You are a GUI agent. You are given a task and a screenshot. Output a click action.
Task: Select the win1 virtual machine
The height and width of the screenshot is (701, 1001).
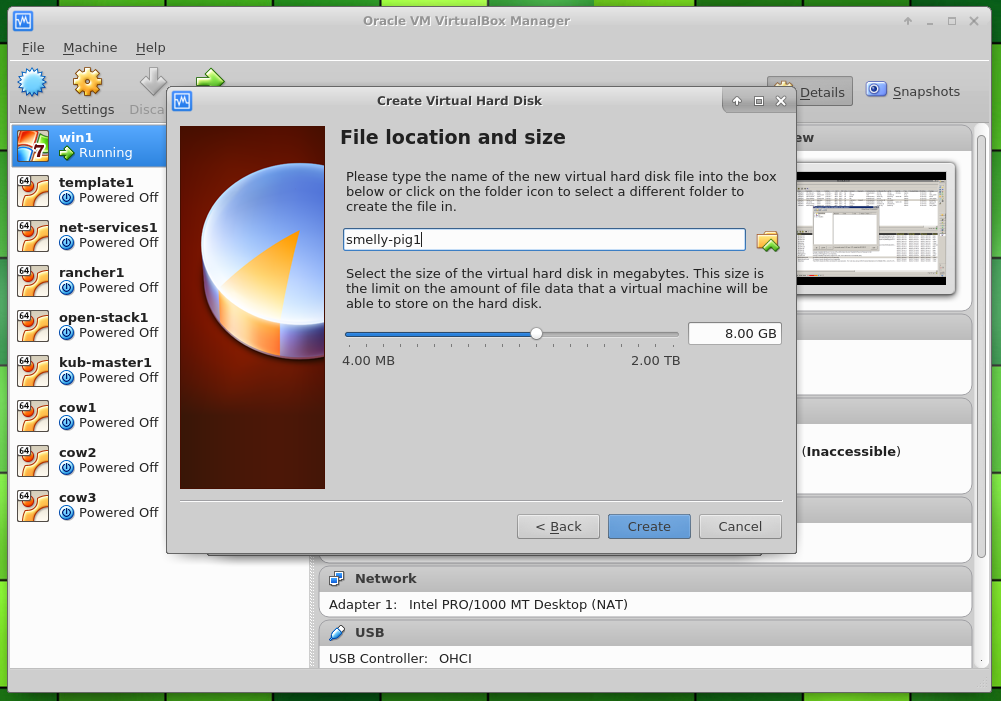[89, 146]
